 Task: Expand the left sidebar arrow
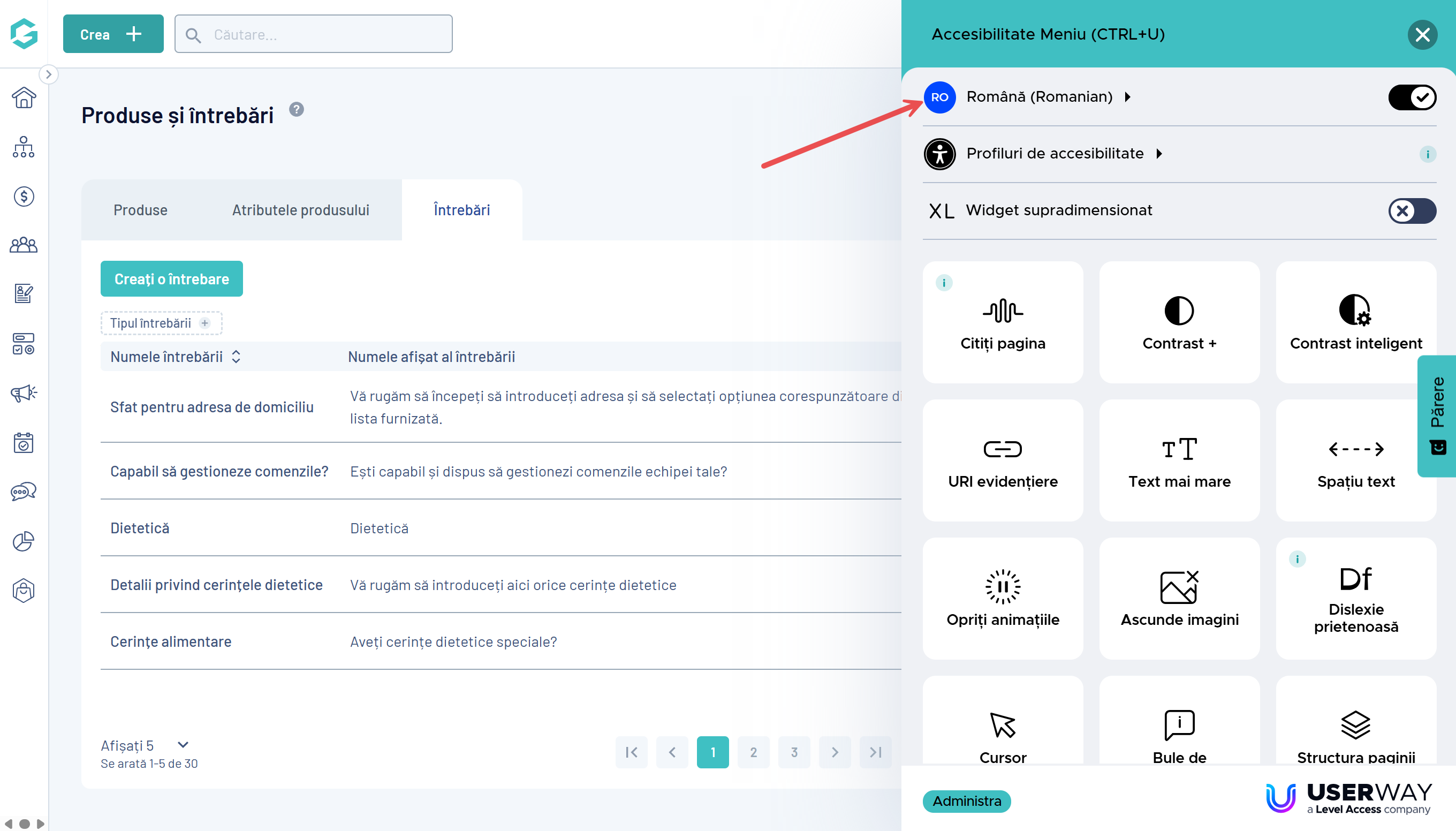(x=49, y=74)
